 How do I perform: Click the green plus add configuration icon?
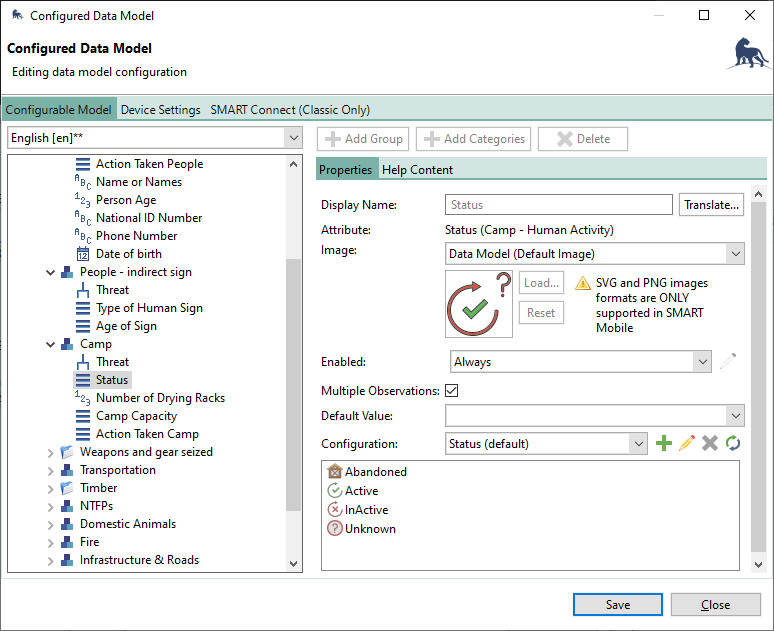click(664, 443)
